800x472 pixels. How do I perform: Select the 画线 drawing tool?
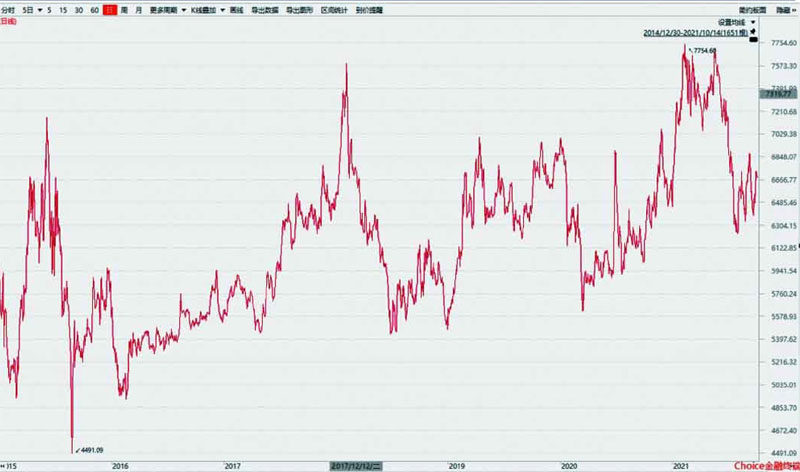coord(236,8)
